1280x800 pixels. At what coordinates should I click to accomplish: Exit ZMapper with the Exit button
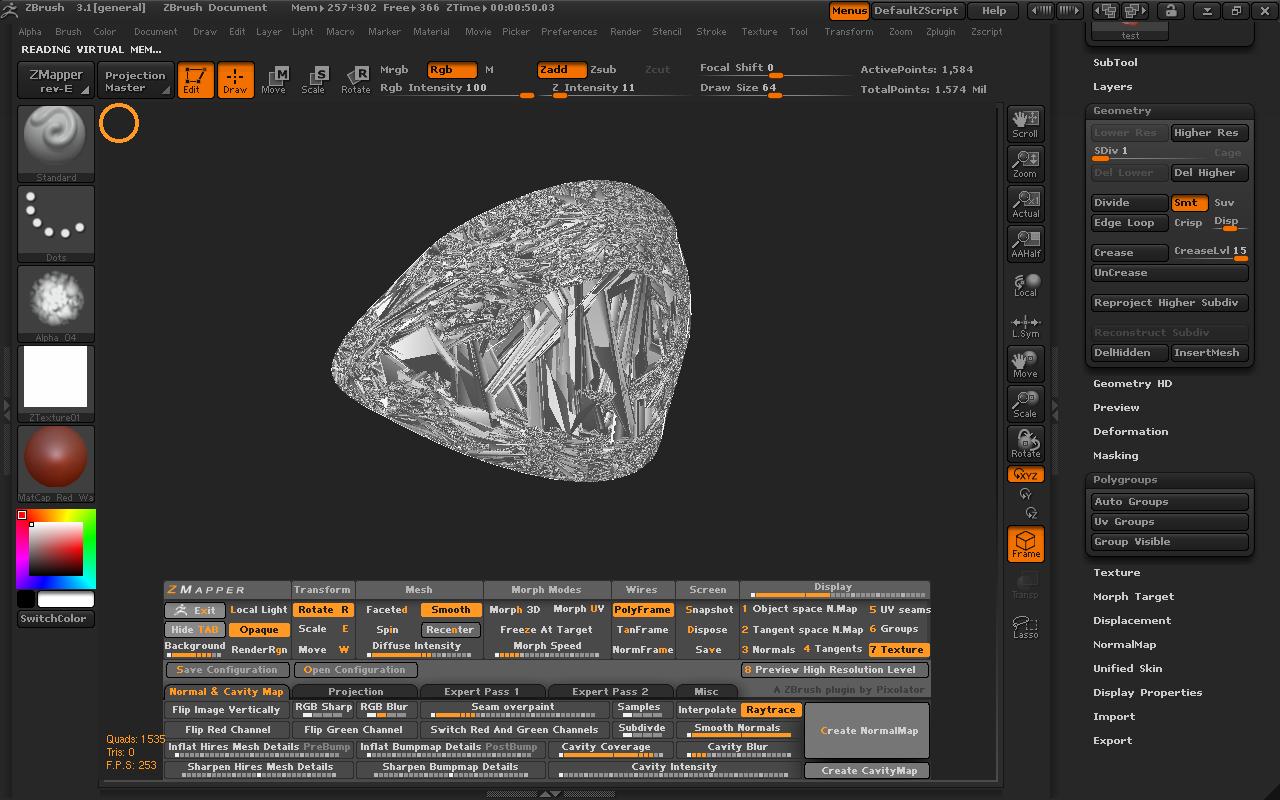195,610
